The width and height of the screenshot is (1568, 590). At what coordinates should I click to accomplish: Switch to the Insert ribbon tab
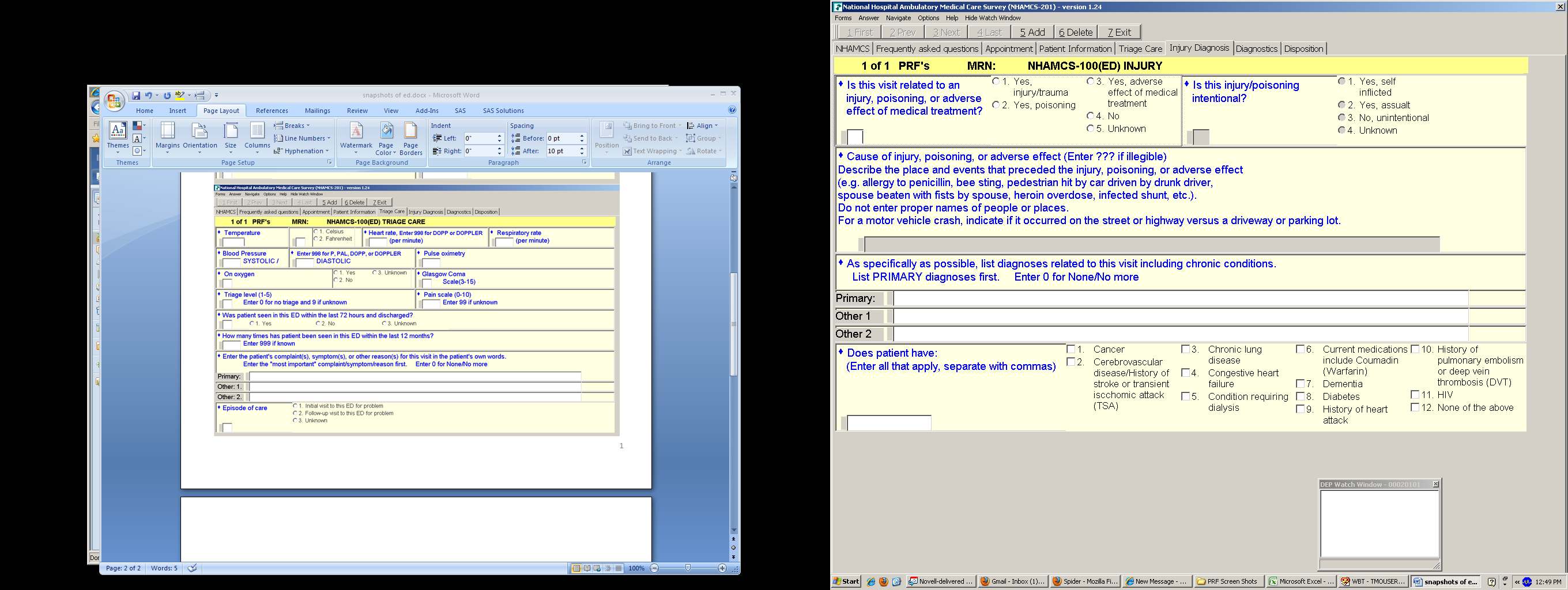pyautogui.click(x=178, y=111)
